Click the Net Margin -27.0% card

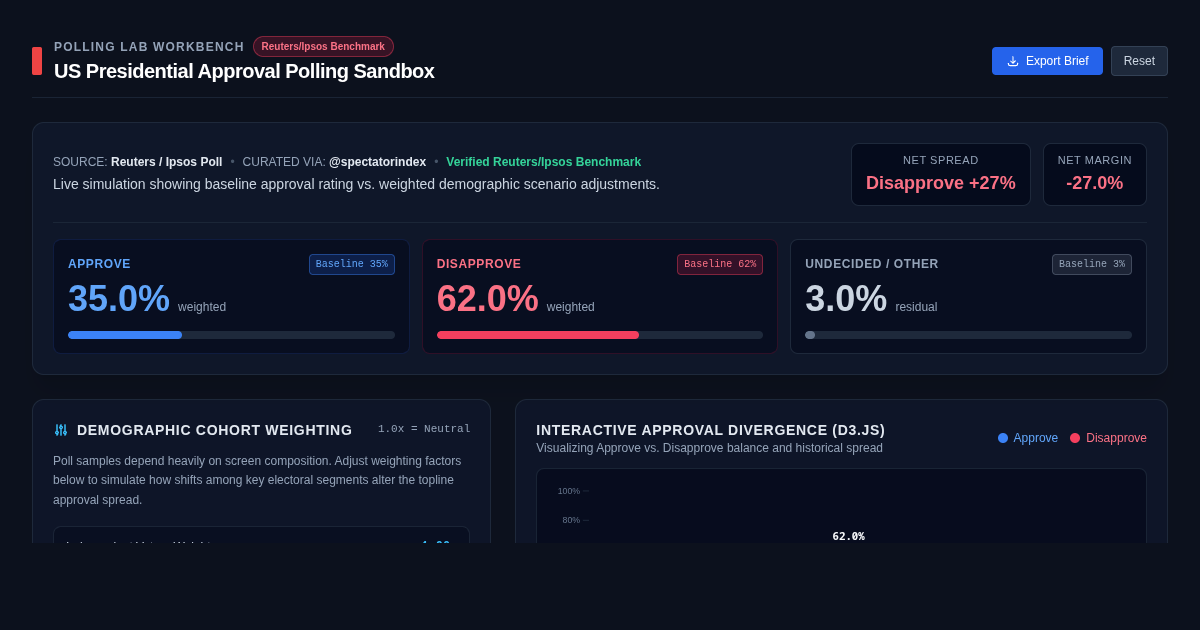coord(1095,175)
